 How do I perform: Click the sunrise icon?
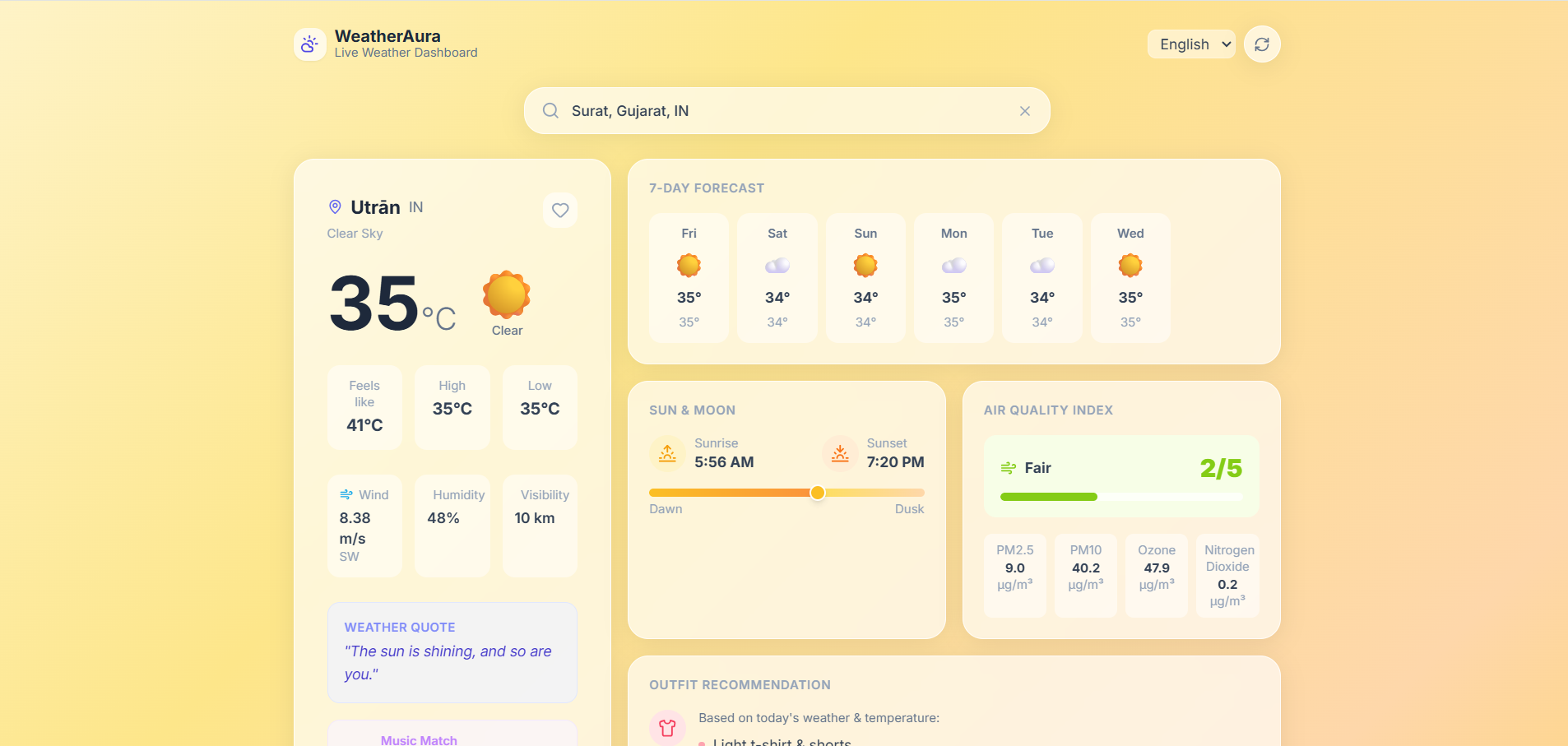point(668,453)
